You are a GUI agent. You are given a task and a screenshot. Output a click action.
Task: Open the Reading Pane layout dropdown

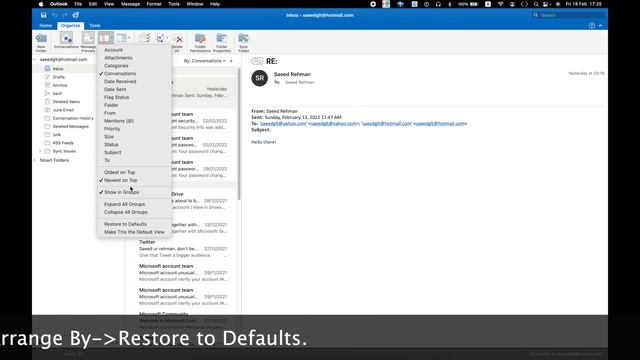tap(123, 38)
